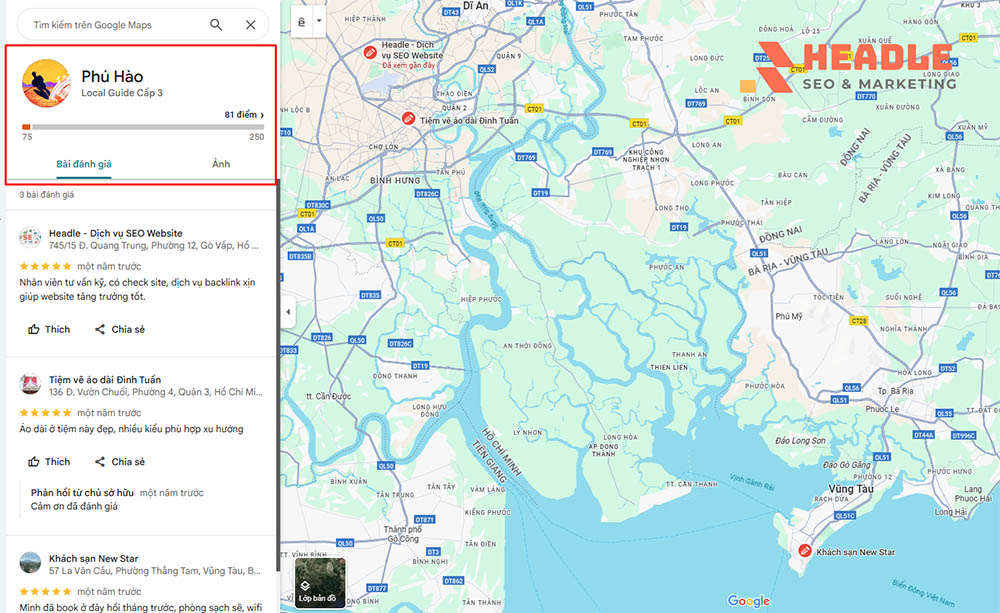Click the Đảo Long Sơn label
Viewport: 1000px width, 613px height.
[x=800, y=440]
